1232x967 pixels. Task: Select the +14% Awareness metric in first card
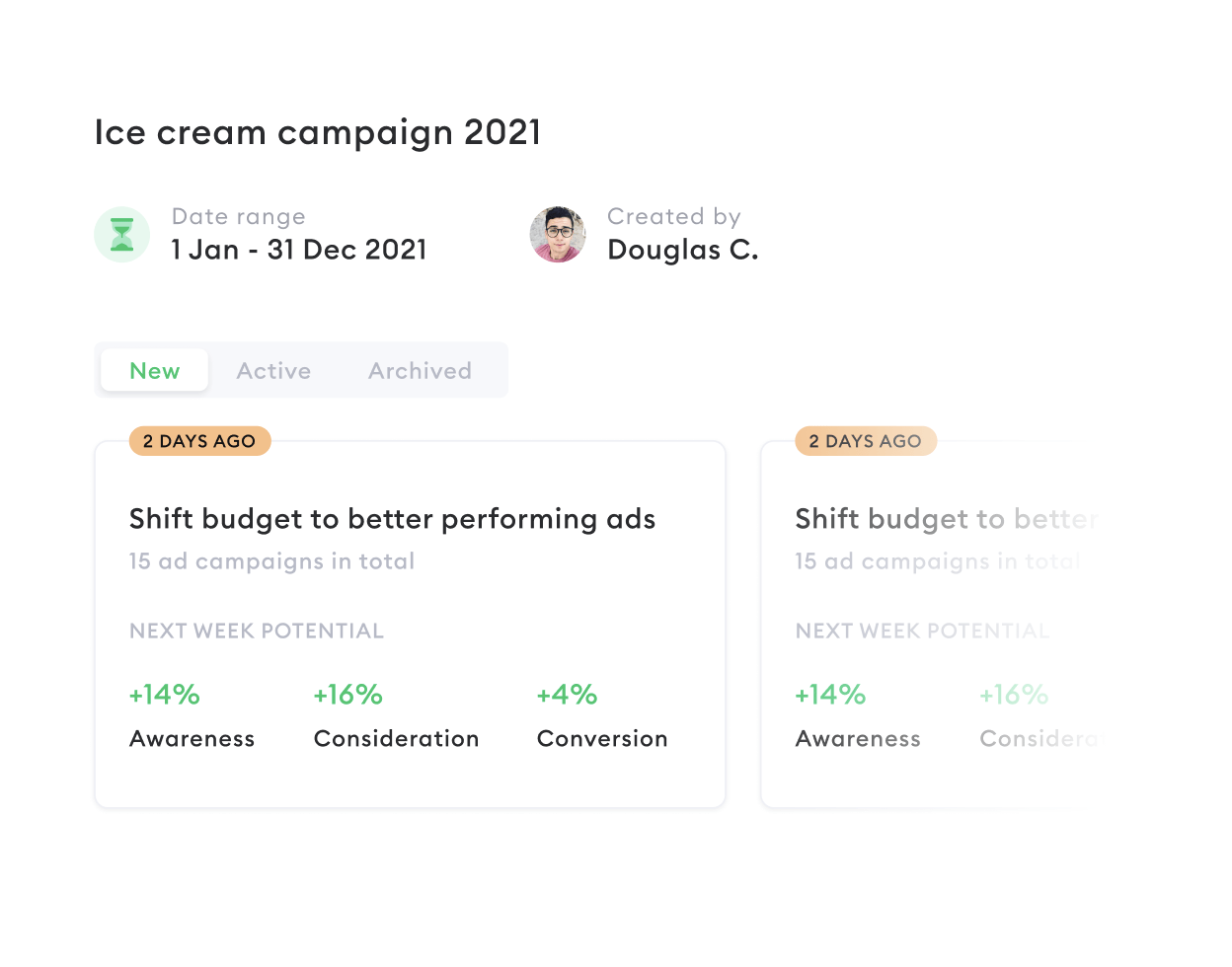192,716
